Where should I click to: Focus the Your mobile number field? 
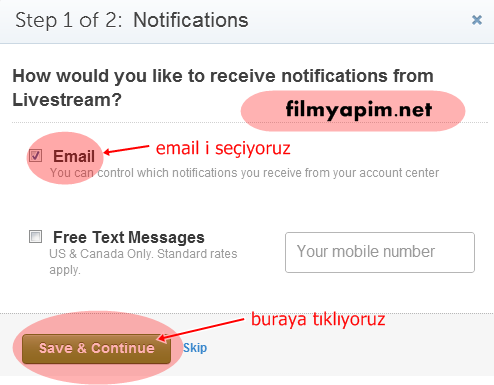tap(380, 252)
